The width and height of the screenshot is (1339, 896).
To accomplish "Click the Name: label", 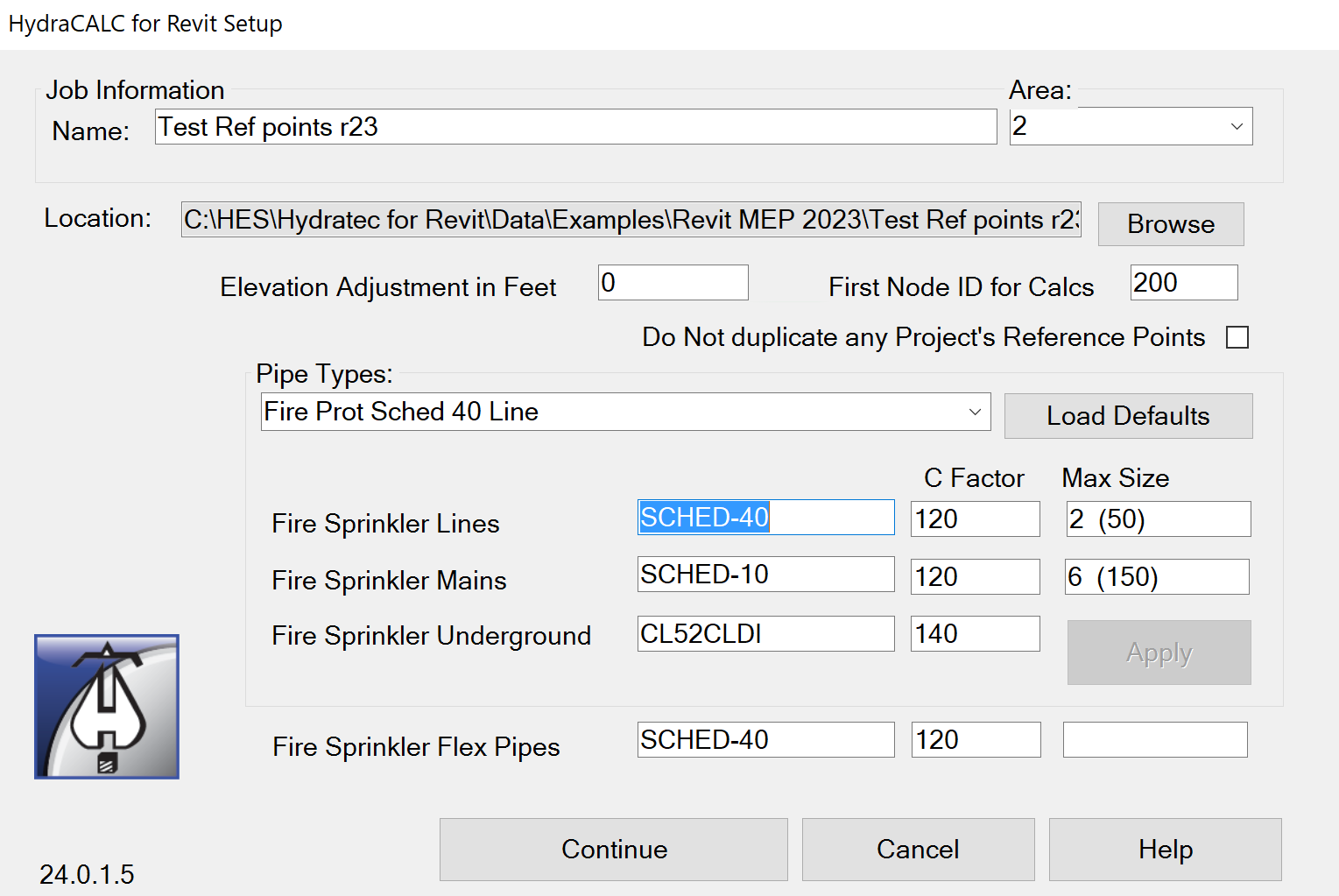I will (x=90, y=131).
